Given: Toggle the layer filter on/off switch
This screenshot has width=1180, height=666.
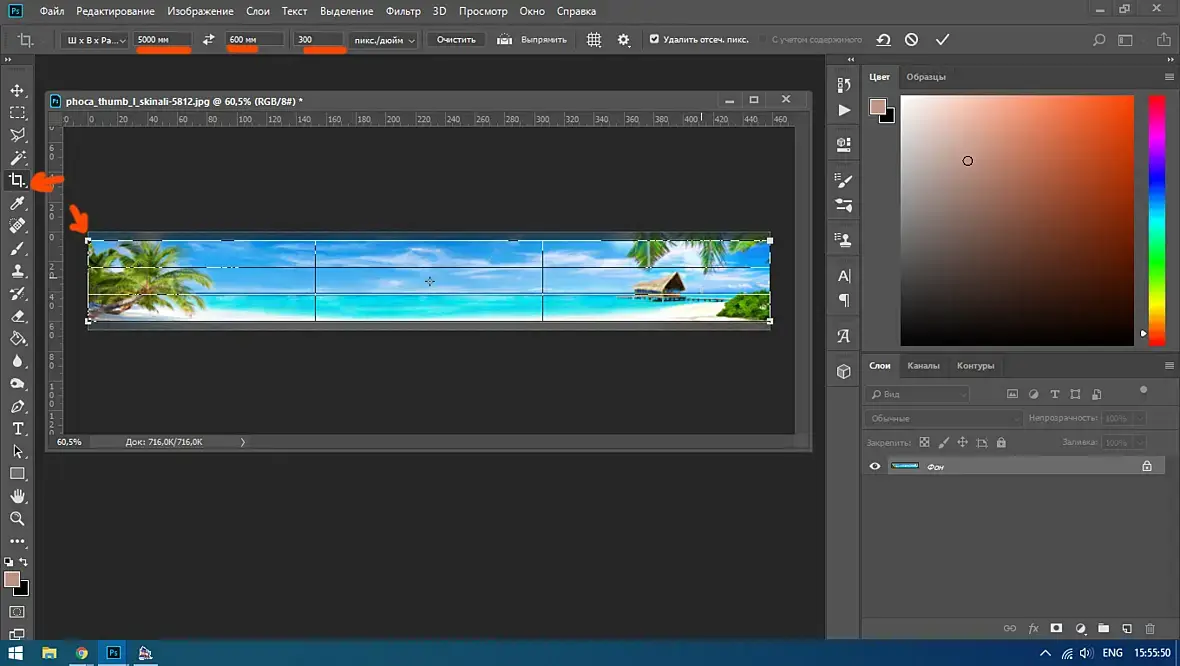Looking at the screenshot, I should pyautogui.click(x=1143, y=391).
